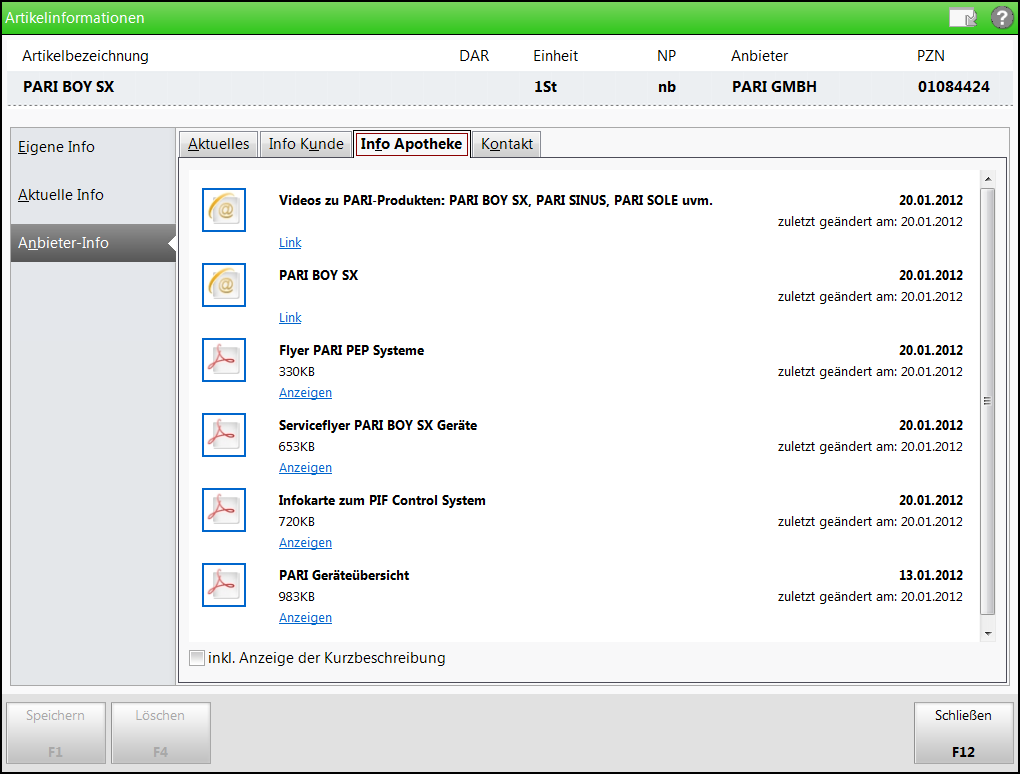Click the file size 983KB
The width and height of the screenshot is (1020, 774).
(297, 597)
